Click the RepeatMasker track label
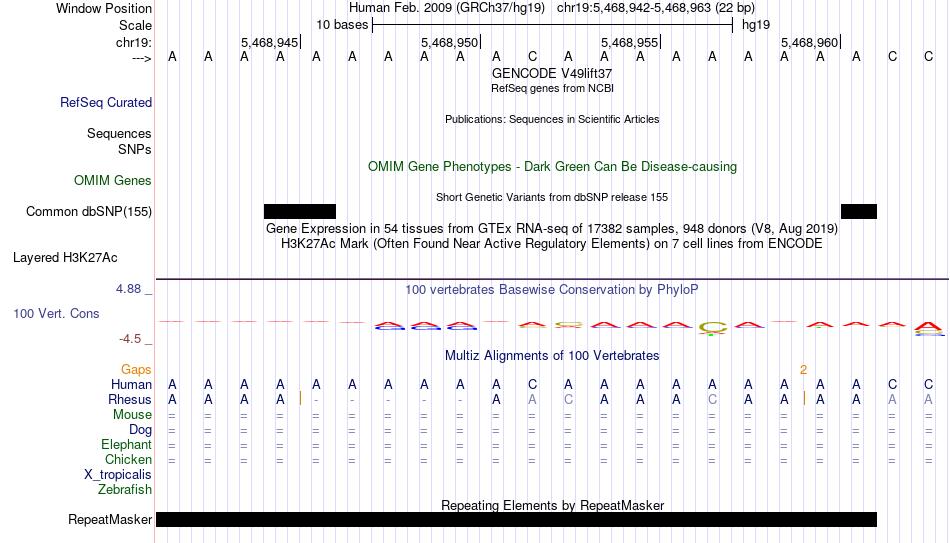 pos(110,519)
